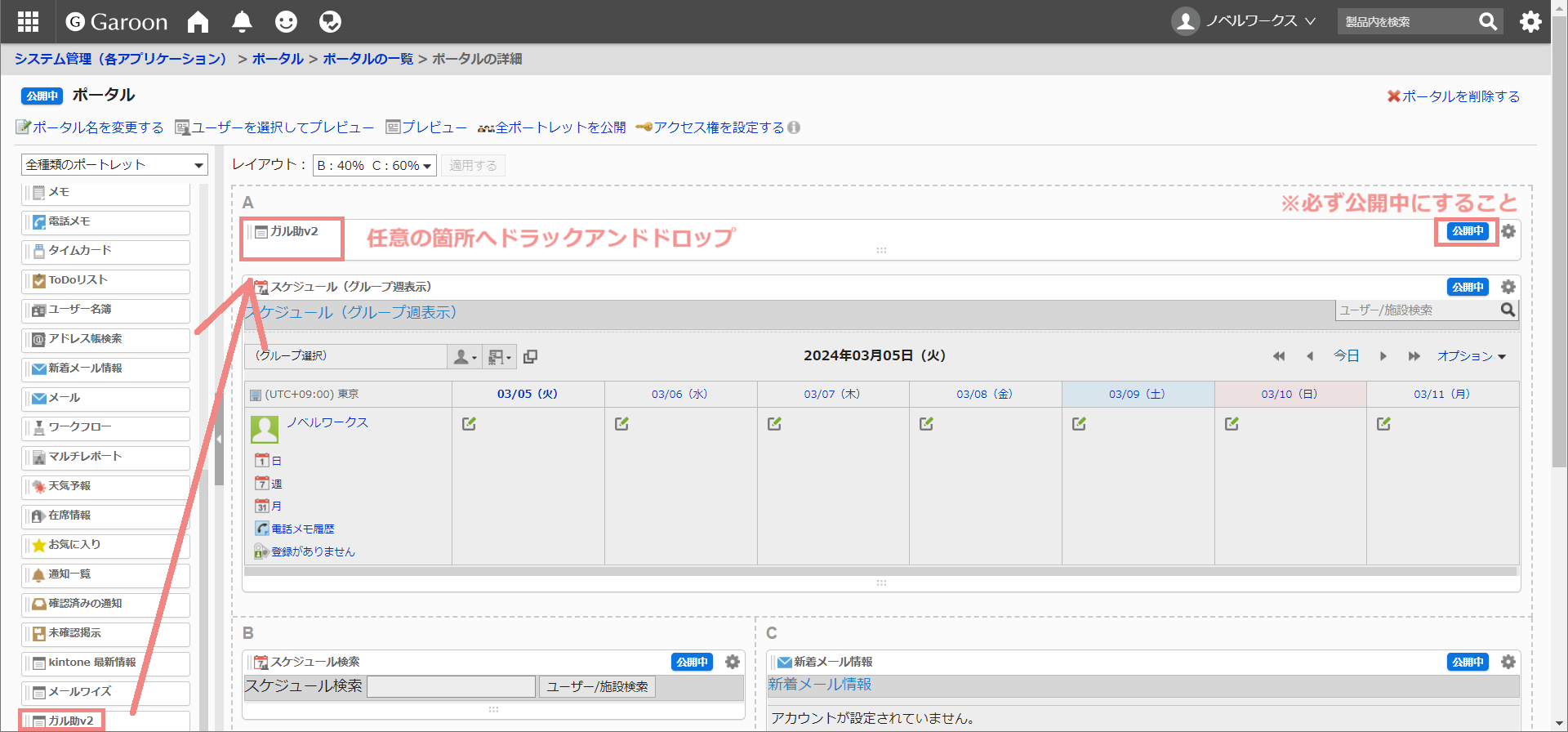
Task: Add appointment on 03/08 (金)
Action: (926, 423)
